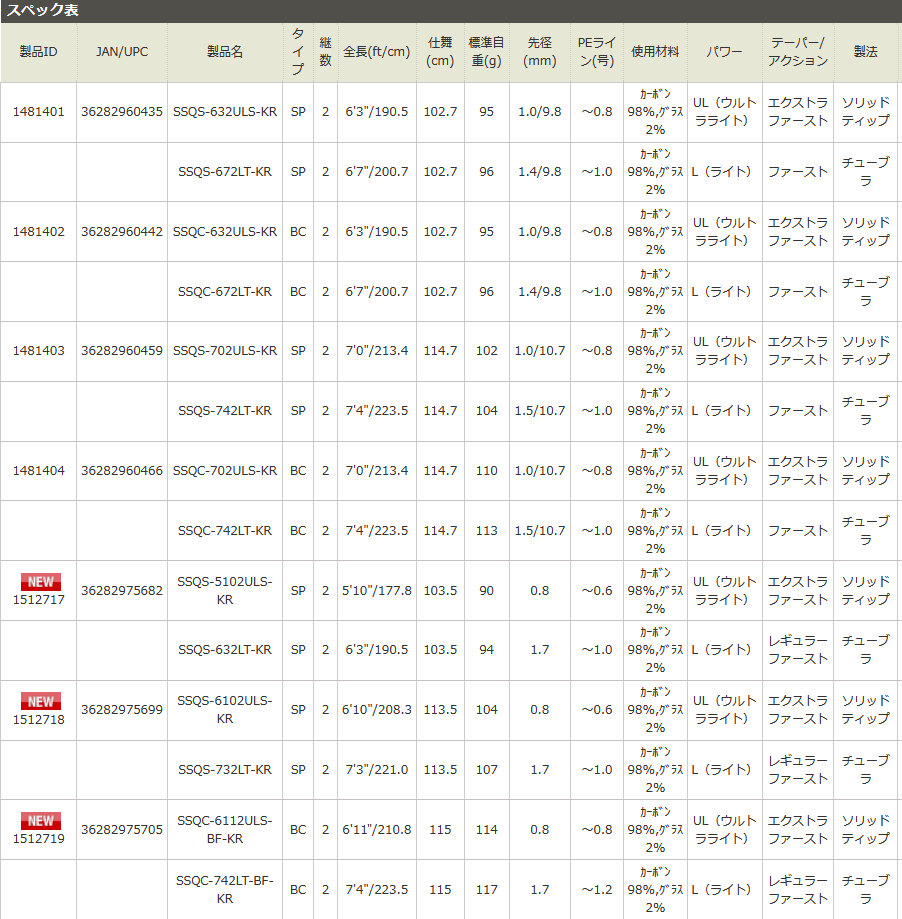This screenshot has width=902, height=919.
Task: Click product ID 1481401 cell
Action: point(38,112)
